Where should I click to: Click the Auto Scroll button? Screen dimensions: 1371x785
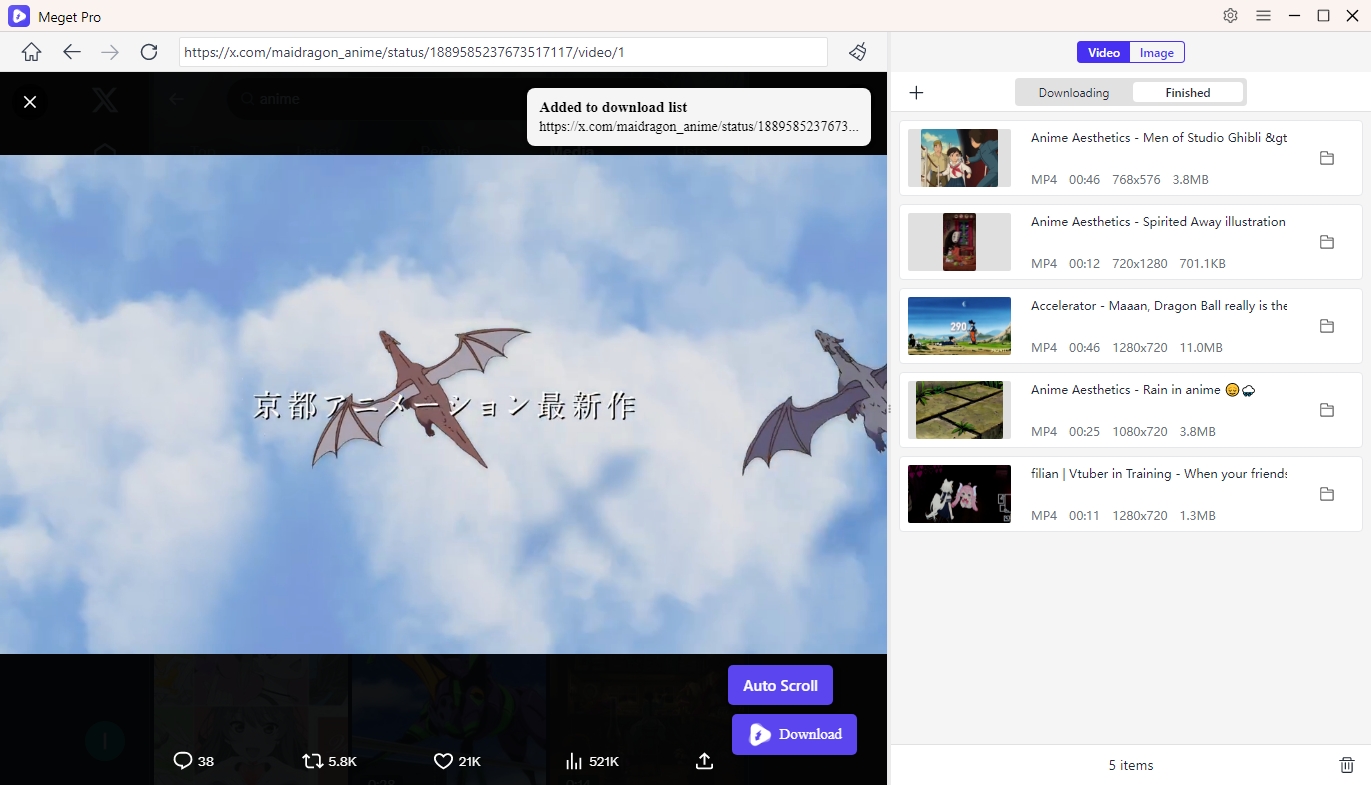(x=780, y=685)
